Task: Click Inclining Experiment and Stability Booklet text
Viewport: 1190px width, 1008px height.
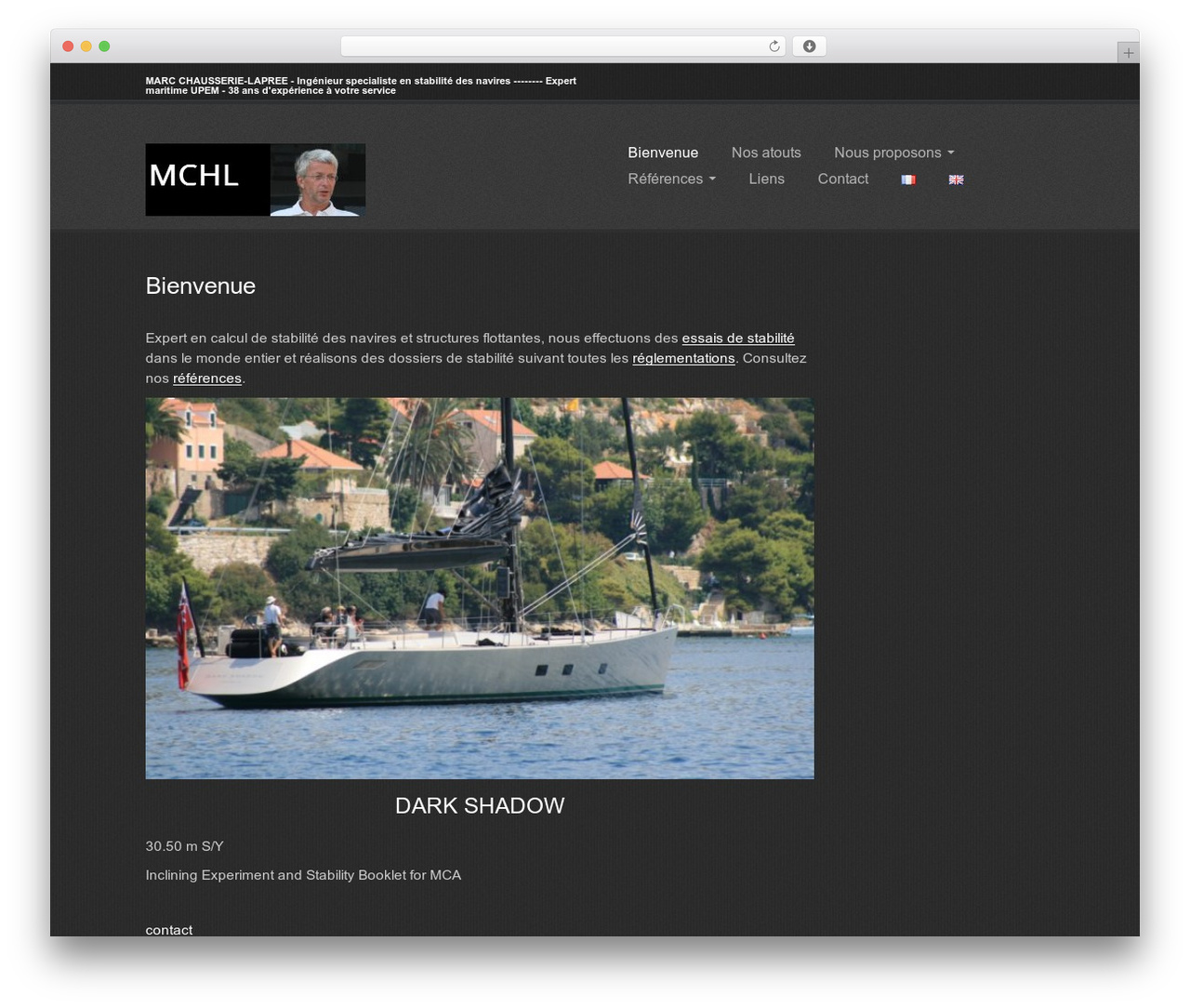Action: pos(303,875)
